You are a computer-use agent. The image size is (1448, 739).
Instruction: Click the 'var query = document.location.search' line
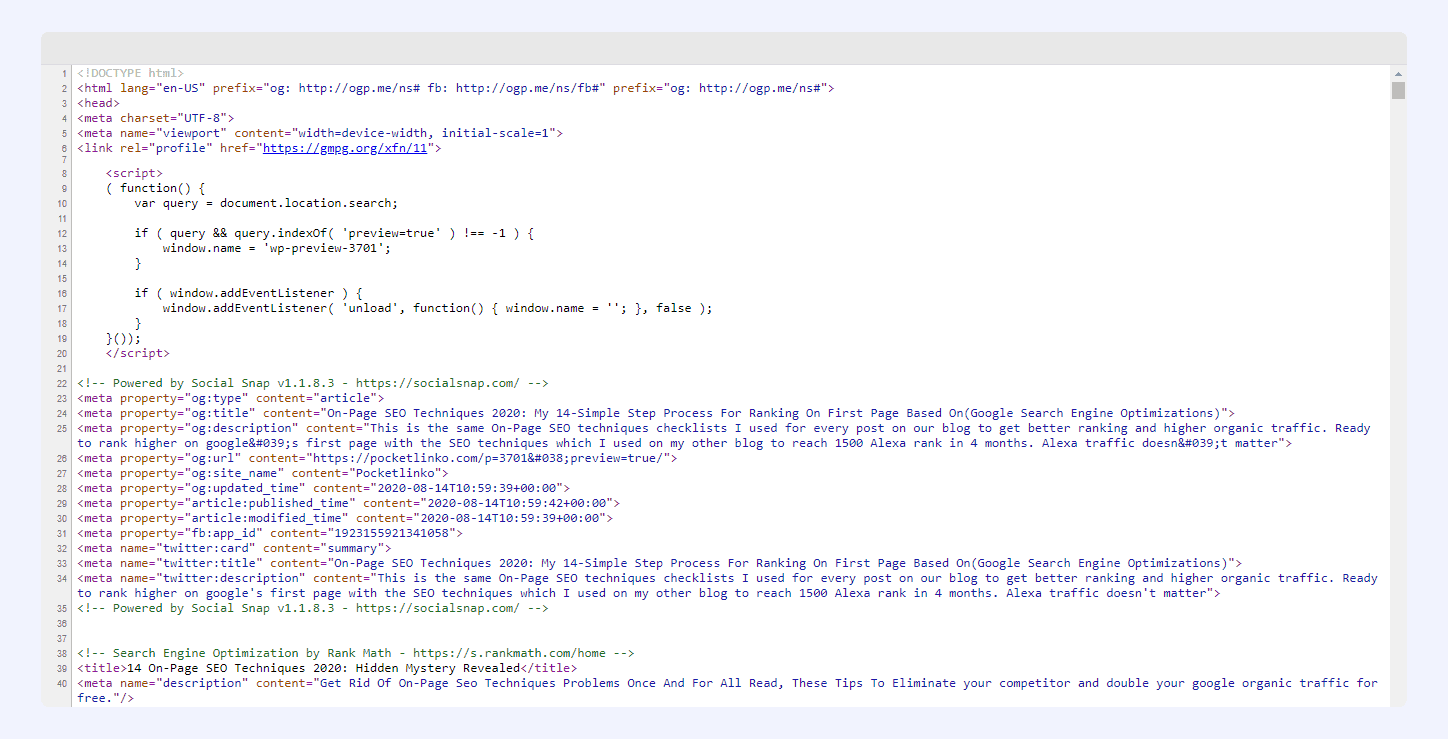tap(266, 203)
